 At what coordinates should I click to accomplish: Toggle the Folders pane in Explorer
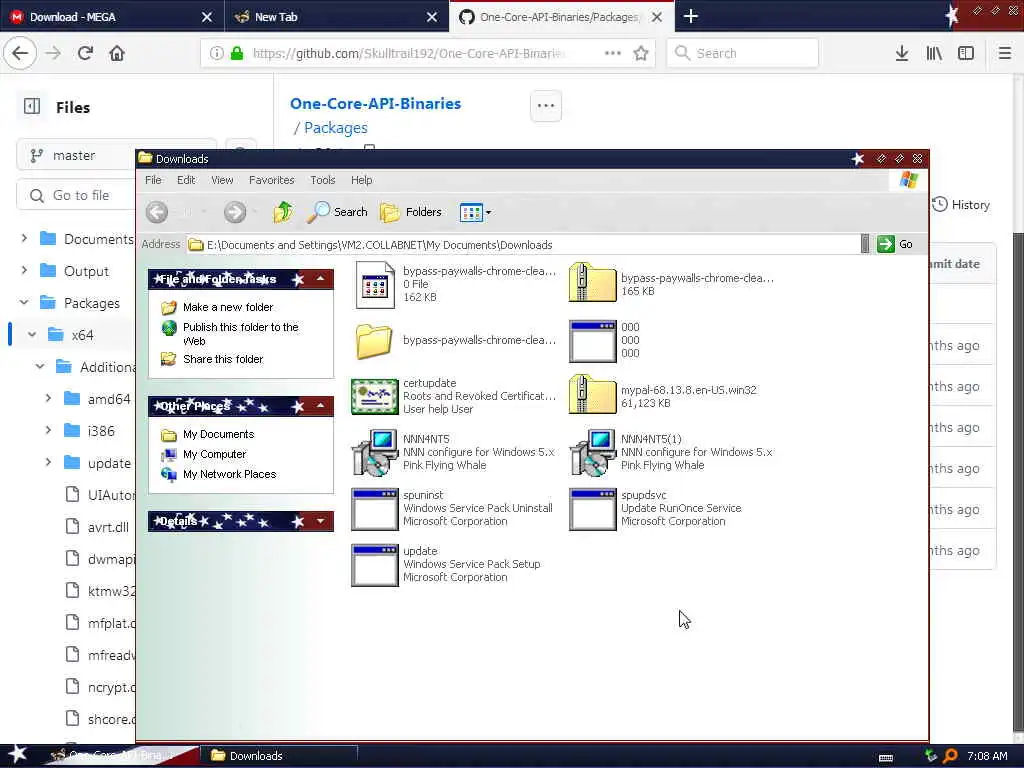[x=411, y=212]
